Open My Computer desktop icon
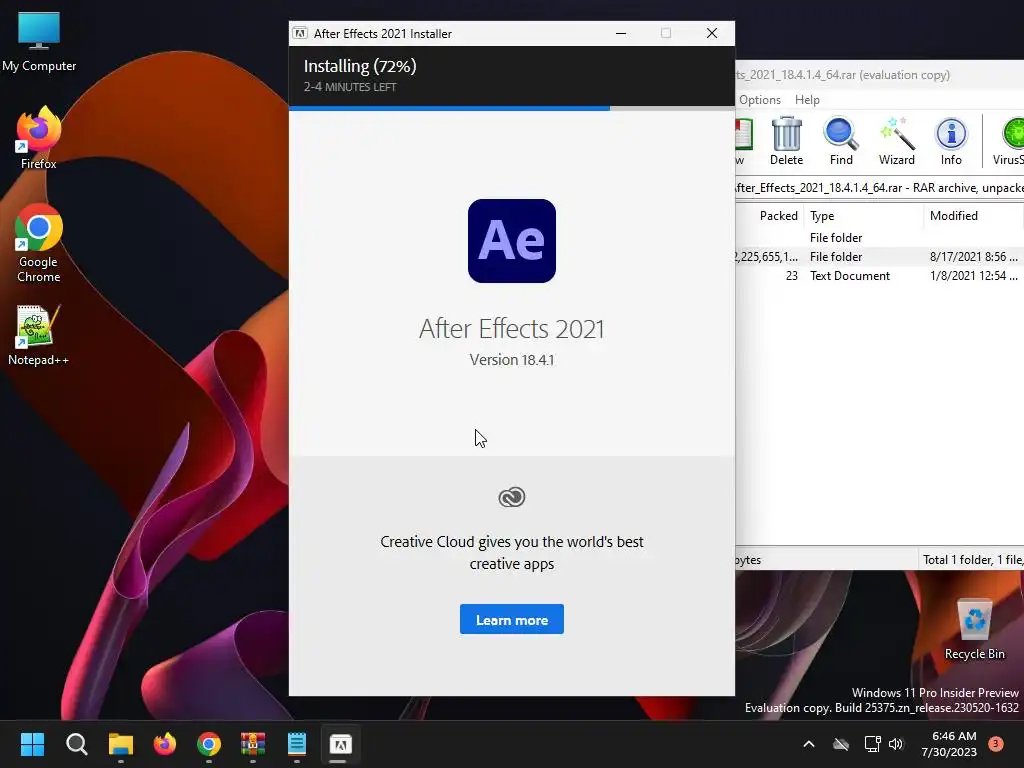Image resolution: width=1024 pixels, height=768 pixels. [39, 41]
